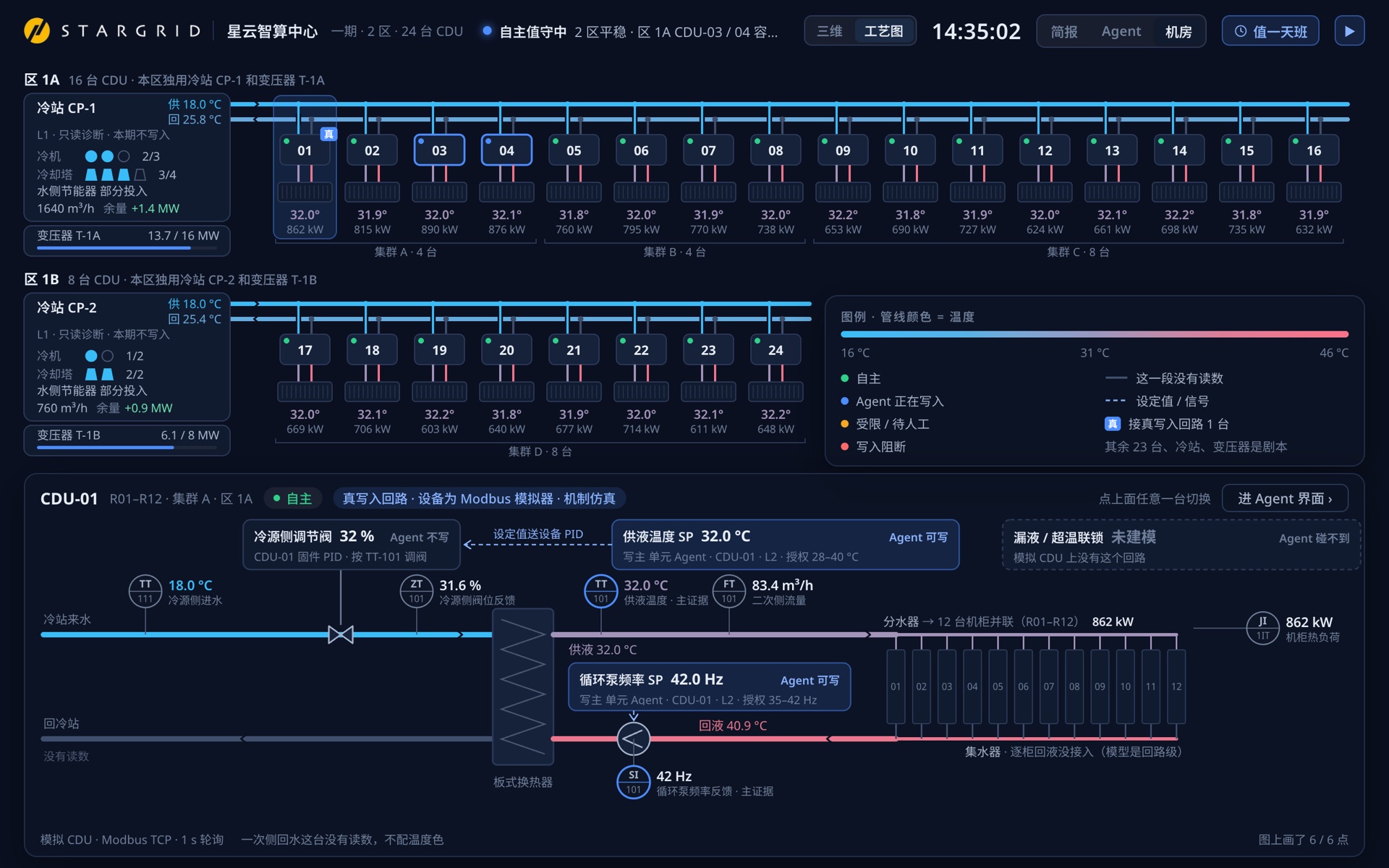This screenshot has height=868, width=1389.
Task: Click the 自主 status pill beside CDU-01
Action: pos(293,498)
